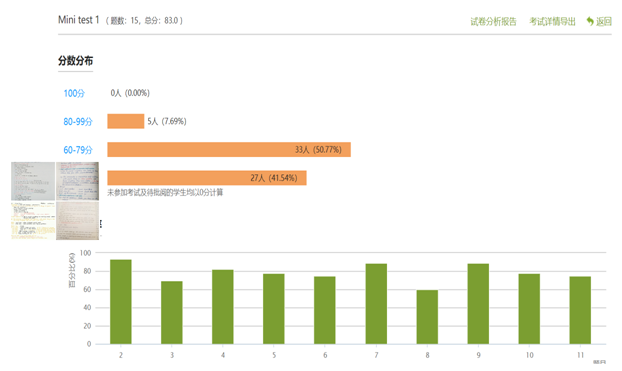Open the 试卷分析报告 link
Image resolution: width=622 pixels, height=371 pixels.
pyautogui.click(x=493, y=21)
